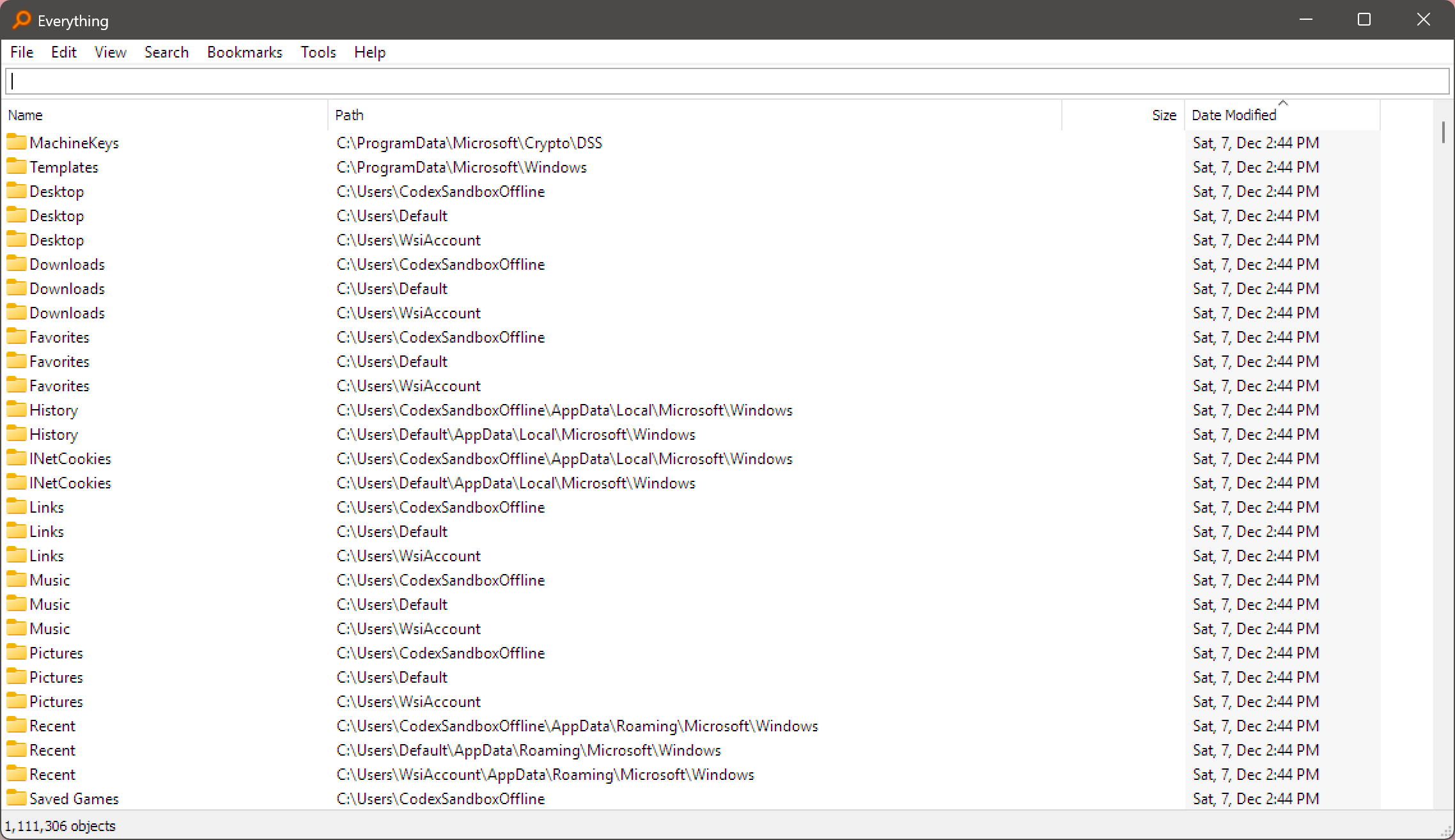The width and height of the screenshot is (1455, 840).
Task: Click Favorites name in WsiAccount row
Action: 59,386
